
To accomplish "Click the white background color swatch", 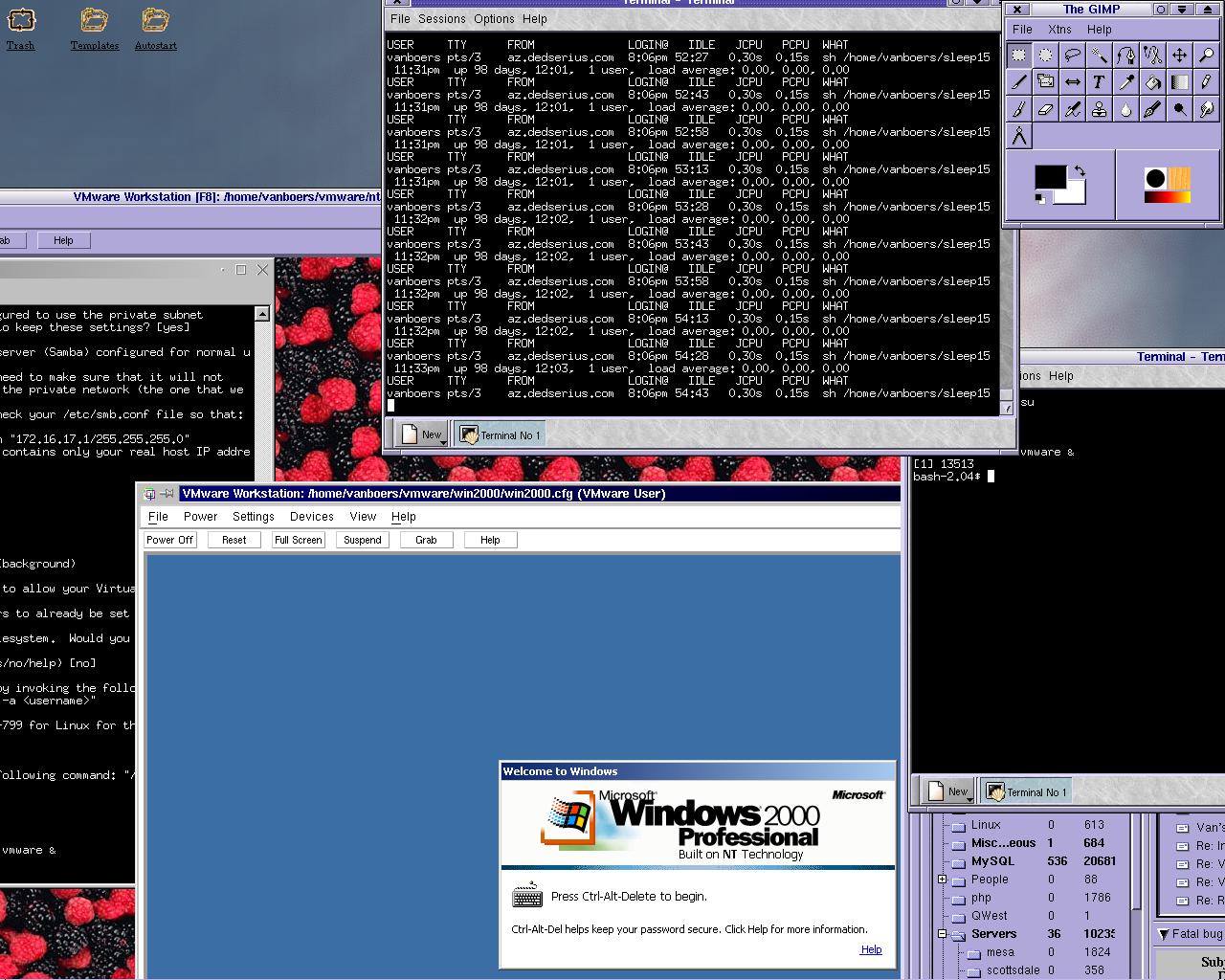I will [x=1076, y=195].
